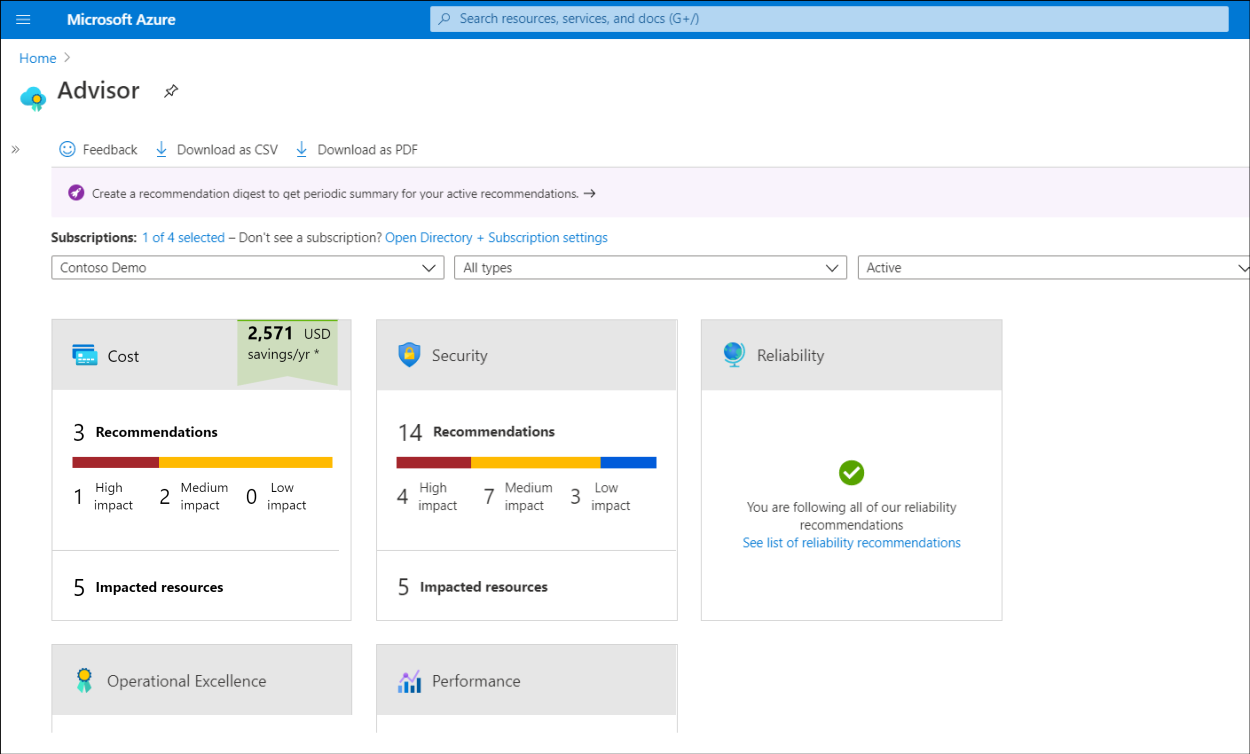1250x754 pixels.
Task: Click Cost's 0 Low impact text
Action: click(276, 496)
